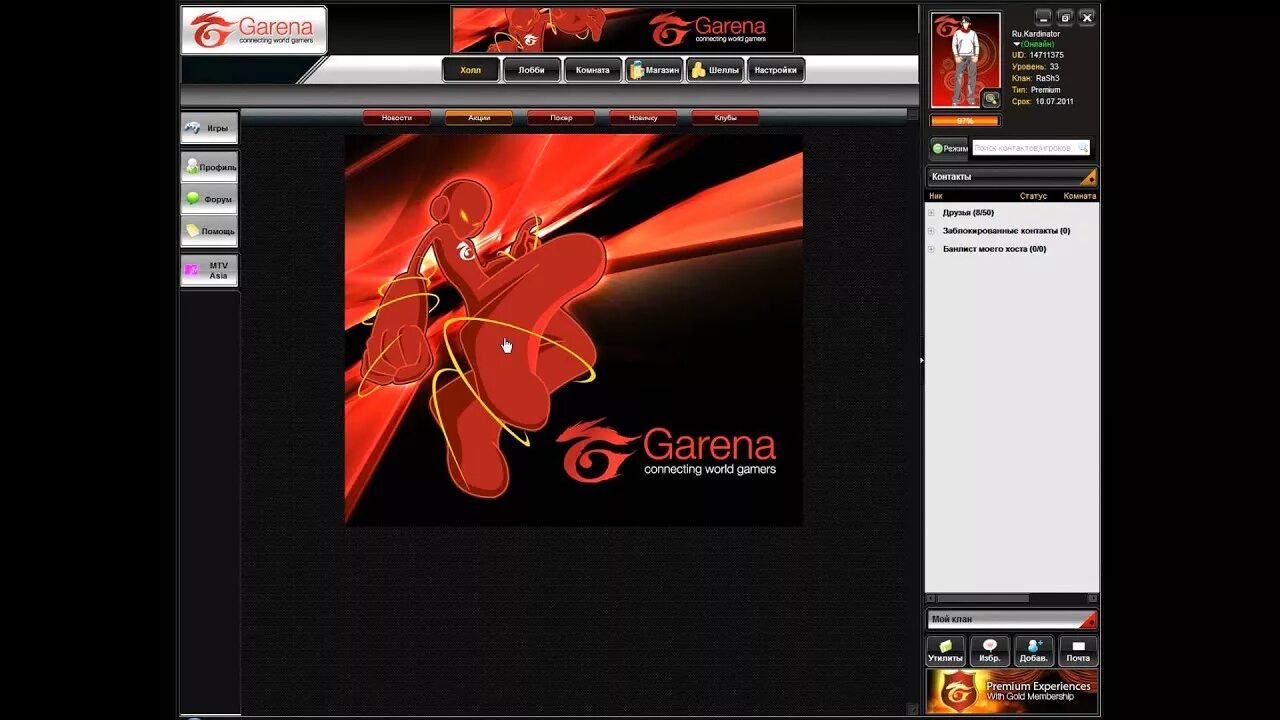Click the magnifier on the avatar

(990, 98)
